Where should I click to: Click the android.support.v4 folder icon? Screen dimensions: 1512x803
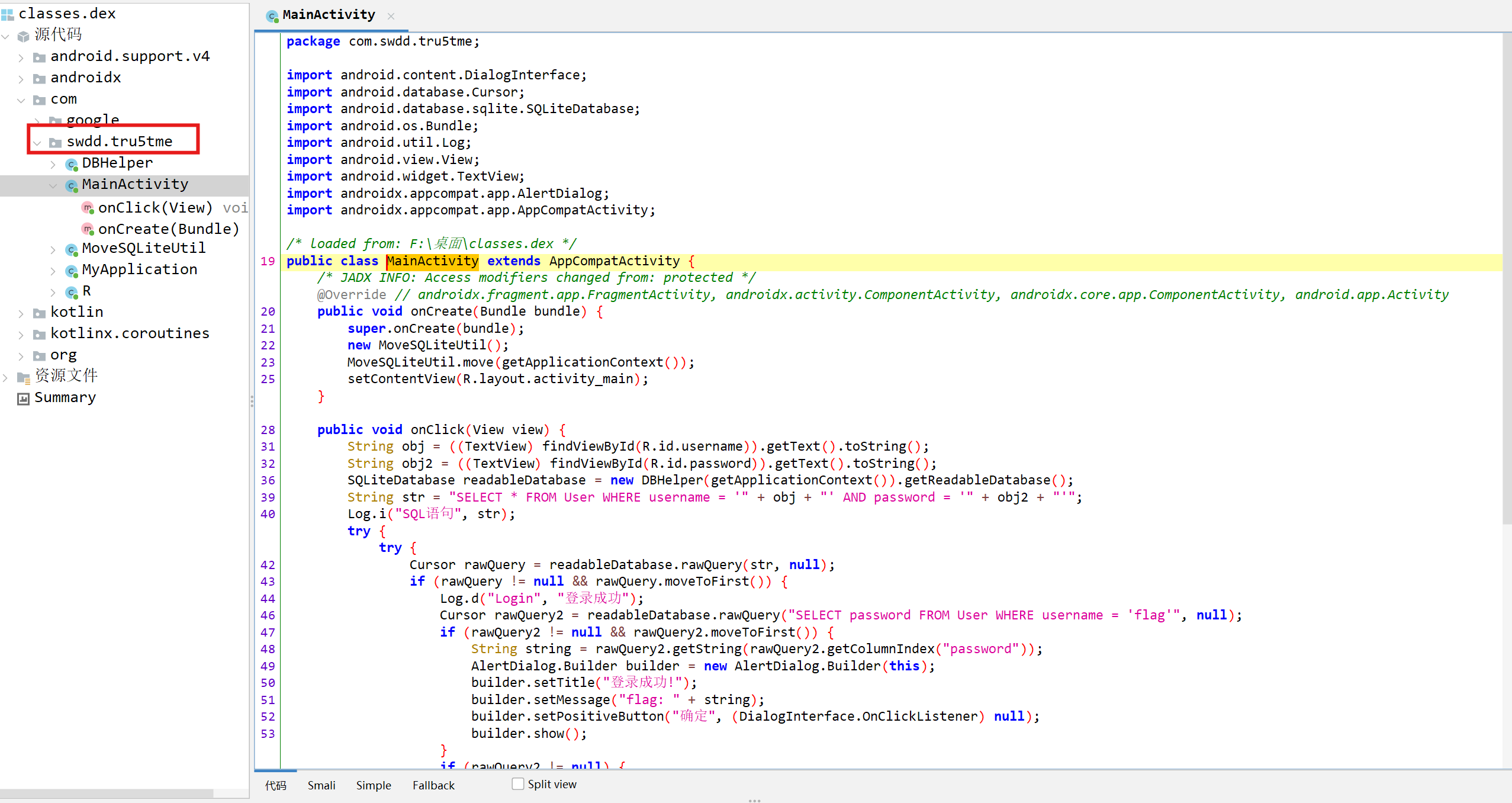pos(39,57)
